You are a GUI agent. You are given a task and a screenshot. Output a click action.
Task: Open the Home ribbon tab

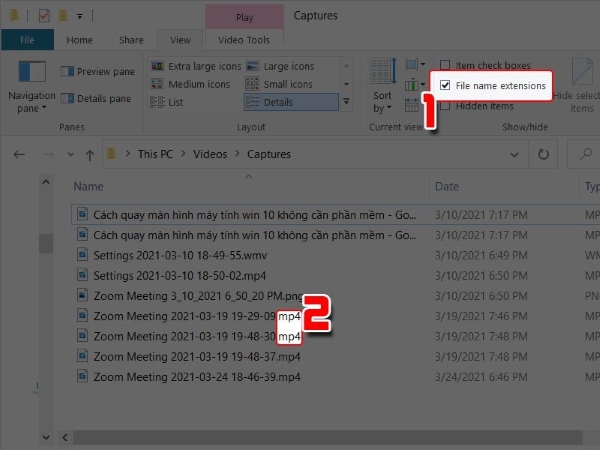[x=80, y=40]
